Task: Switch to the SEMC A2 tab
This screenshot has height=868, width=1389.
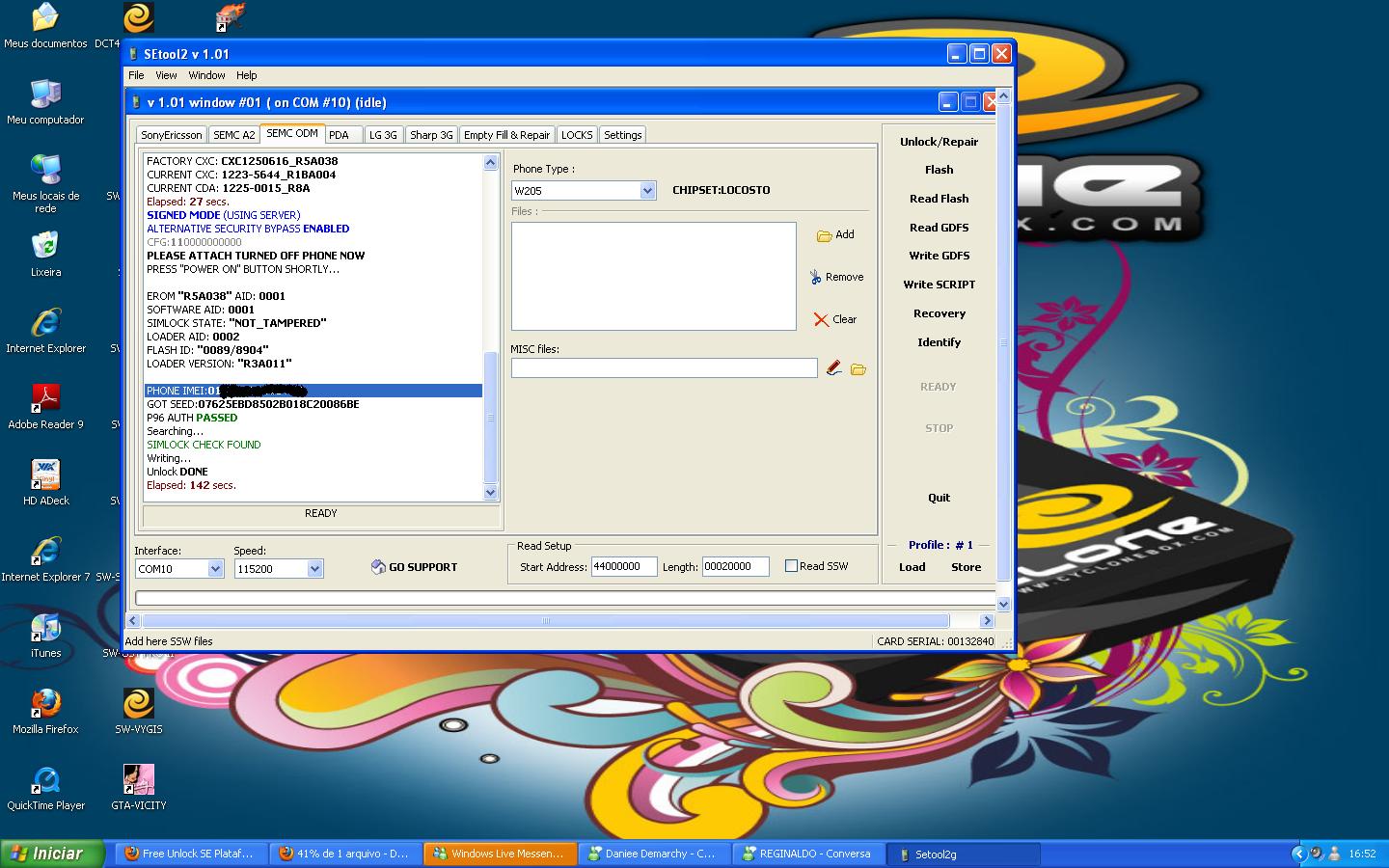Action: pyautogui.click(x=234, y=135)
